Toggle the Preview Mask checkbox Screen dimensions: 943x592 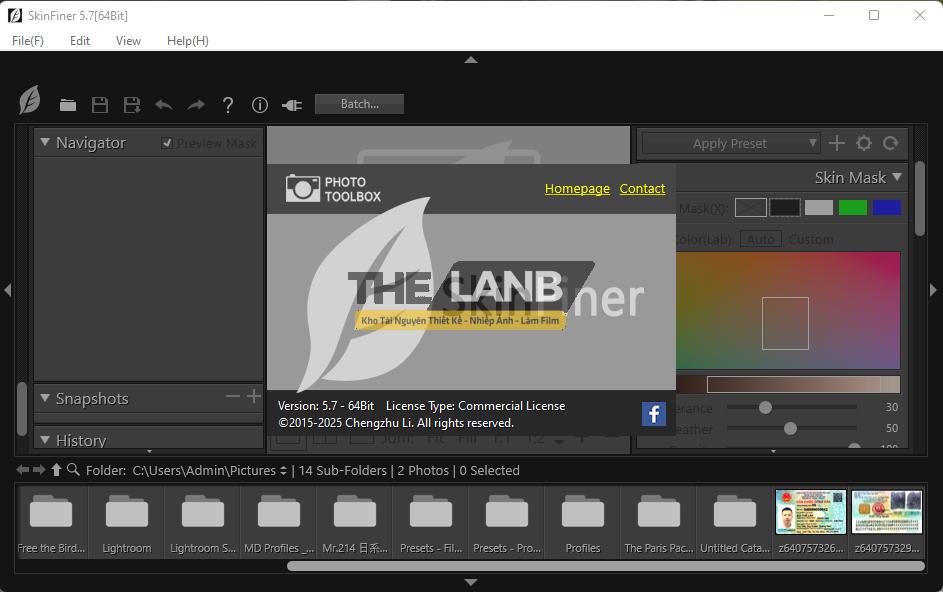tap(167, 143)
